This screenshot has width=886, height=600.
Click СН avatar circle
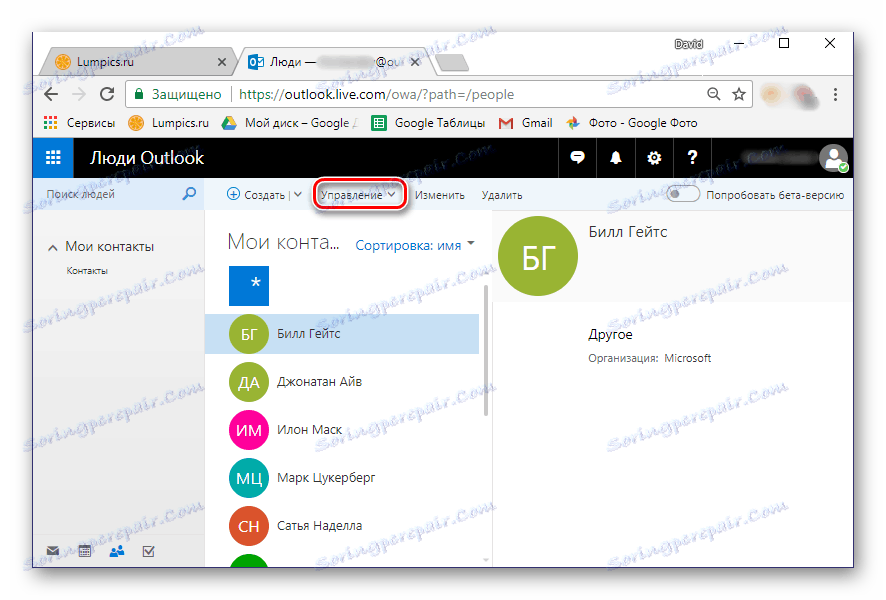[x=249, y=526]
